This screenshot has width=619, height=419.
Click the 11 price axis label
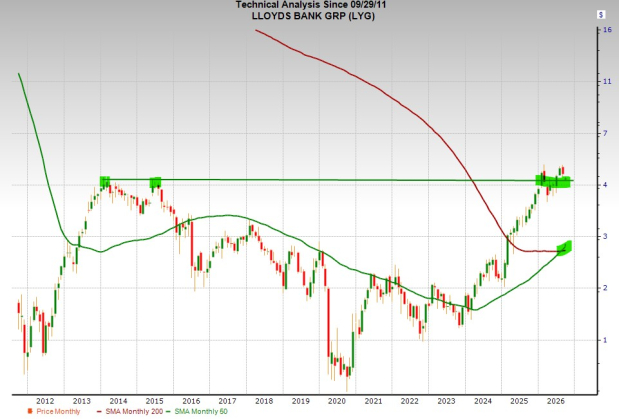coord(607,82)
